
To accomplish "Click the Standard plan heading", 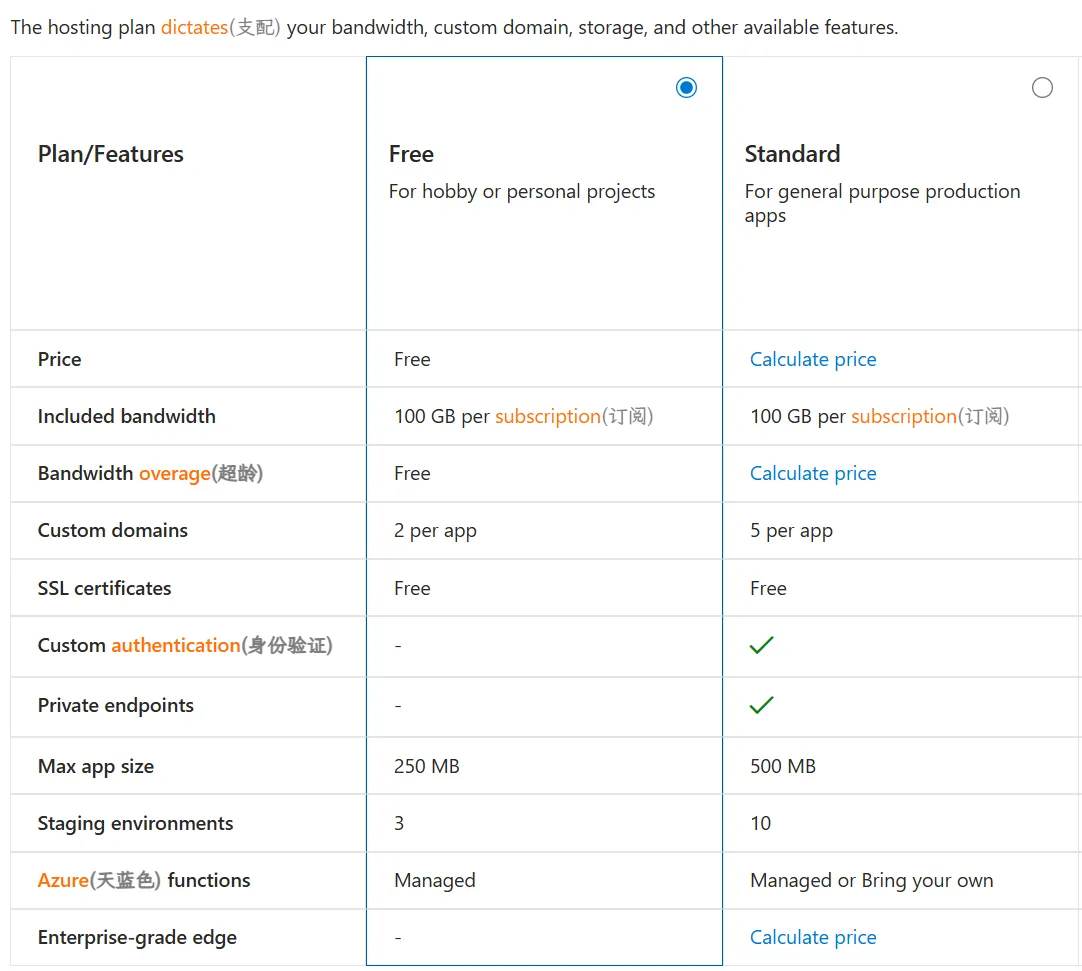I will click(x=792, y=154).
